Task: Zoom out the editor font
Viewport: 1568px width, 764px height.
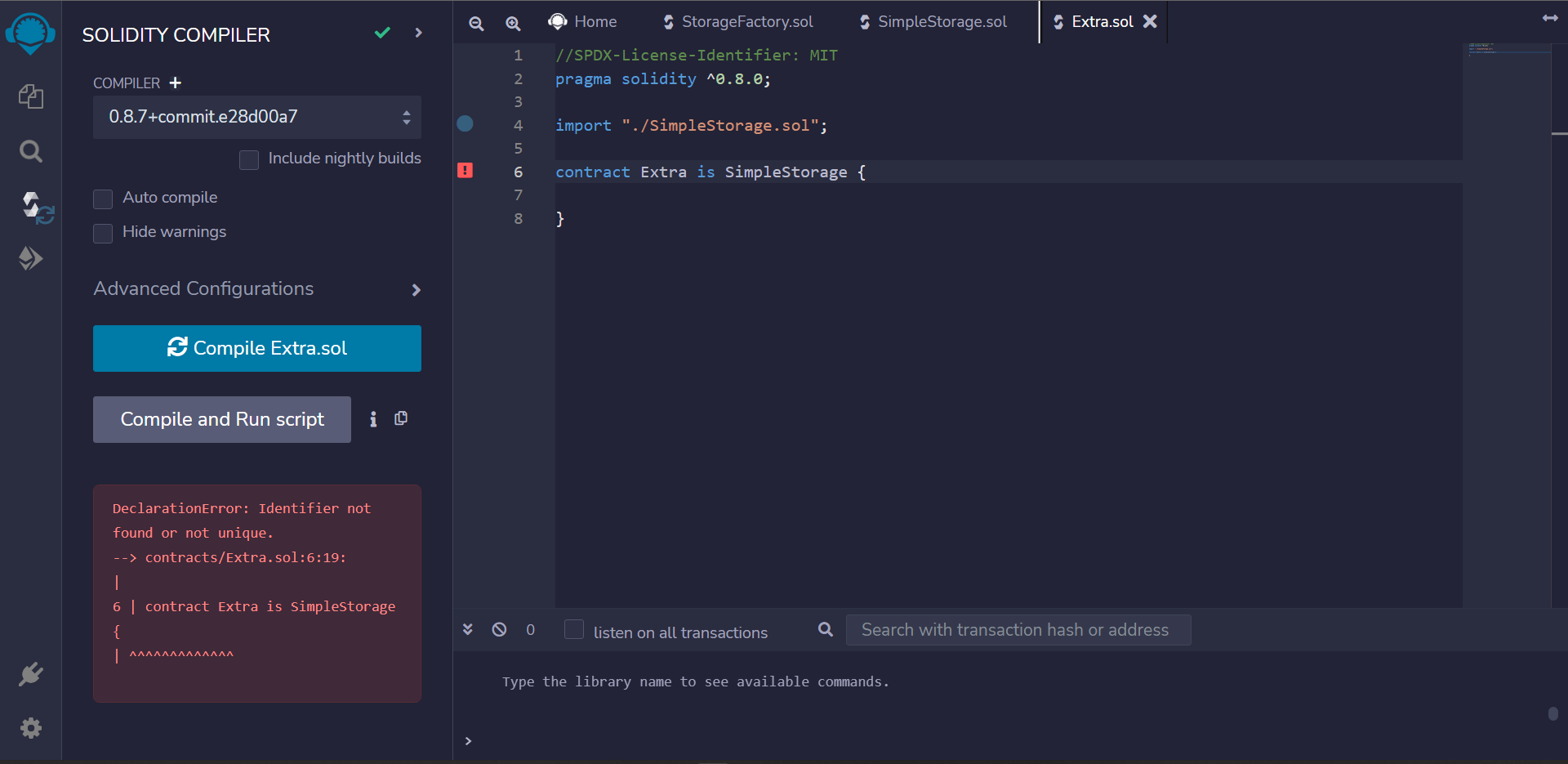Action: [476, 23]
